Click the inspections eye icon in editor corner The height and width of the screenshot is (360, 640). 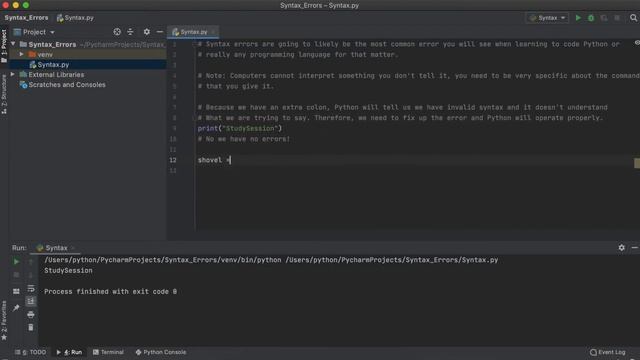637,43
